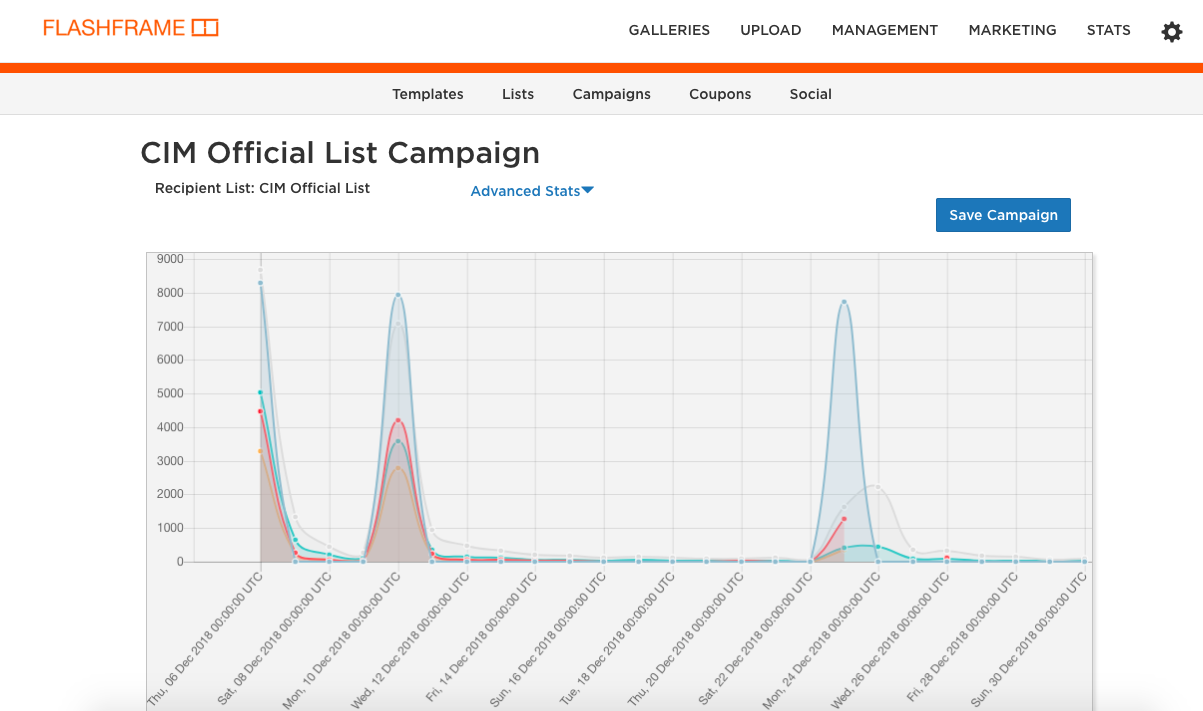Open the Coupons tab
The height and width of the screenshot is (711, 1203).
(x=720, y=94)
